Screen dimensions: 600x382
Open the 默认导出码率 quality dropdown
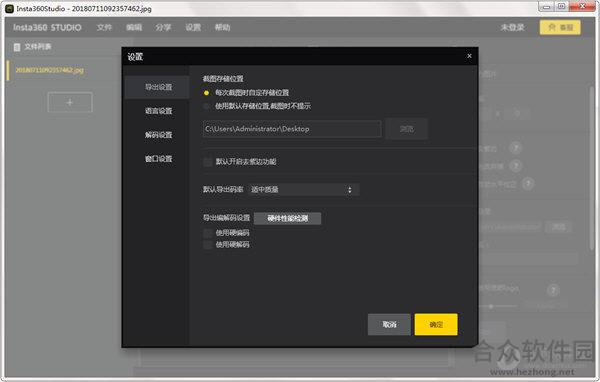[x=303, y=189]
